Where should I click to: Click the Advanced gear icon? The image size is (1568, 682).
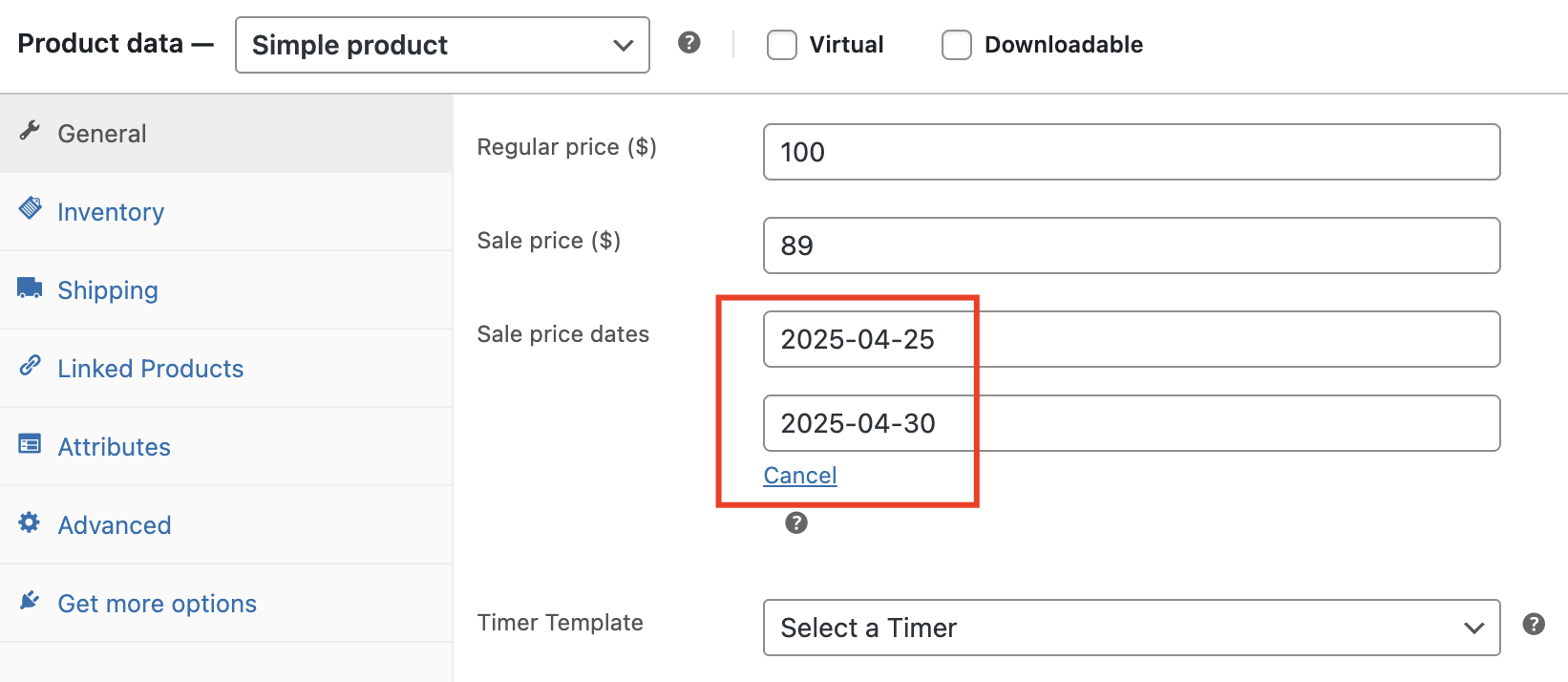[30, 522]
